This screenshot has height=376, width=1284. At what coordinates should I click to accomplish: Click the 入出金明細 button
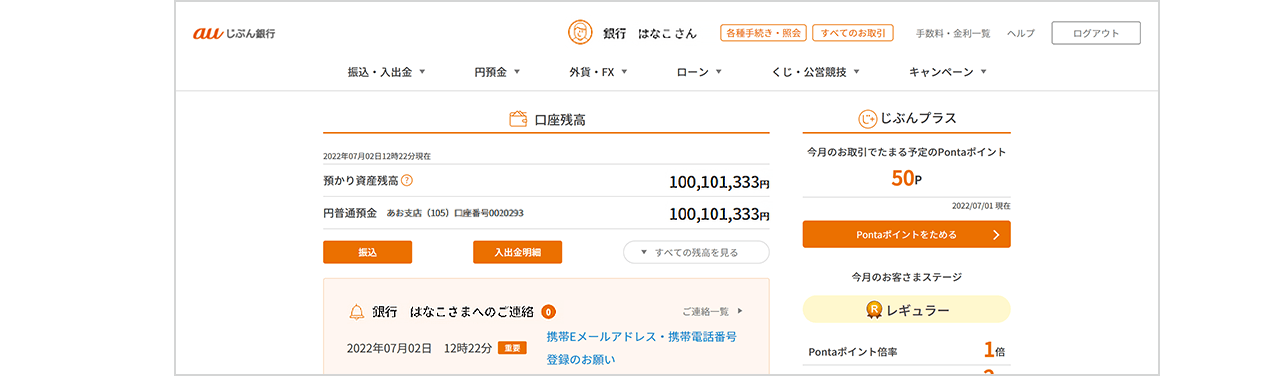click(517, 252)
